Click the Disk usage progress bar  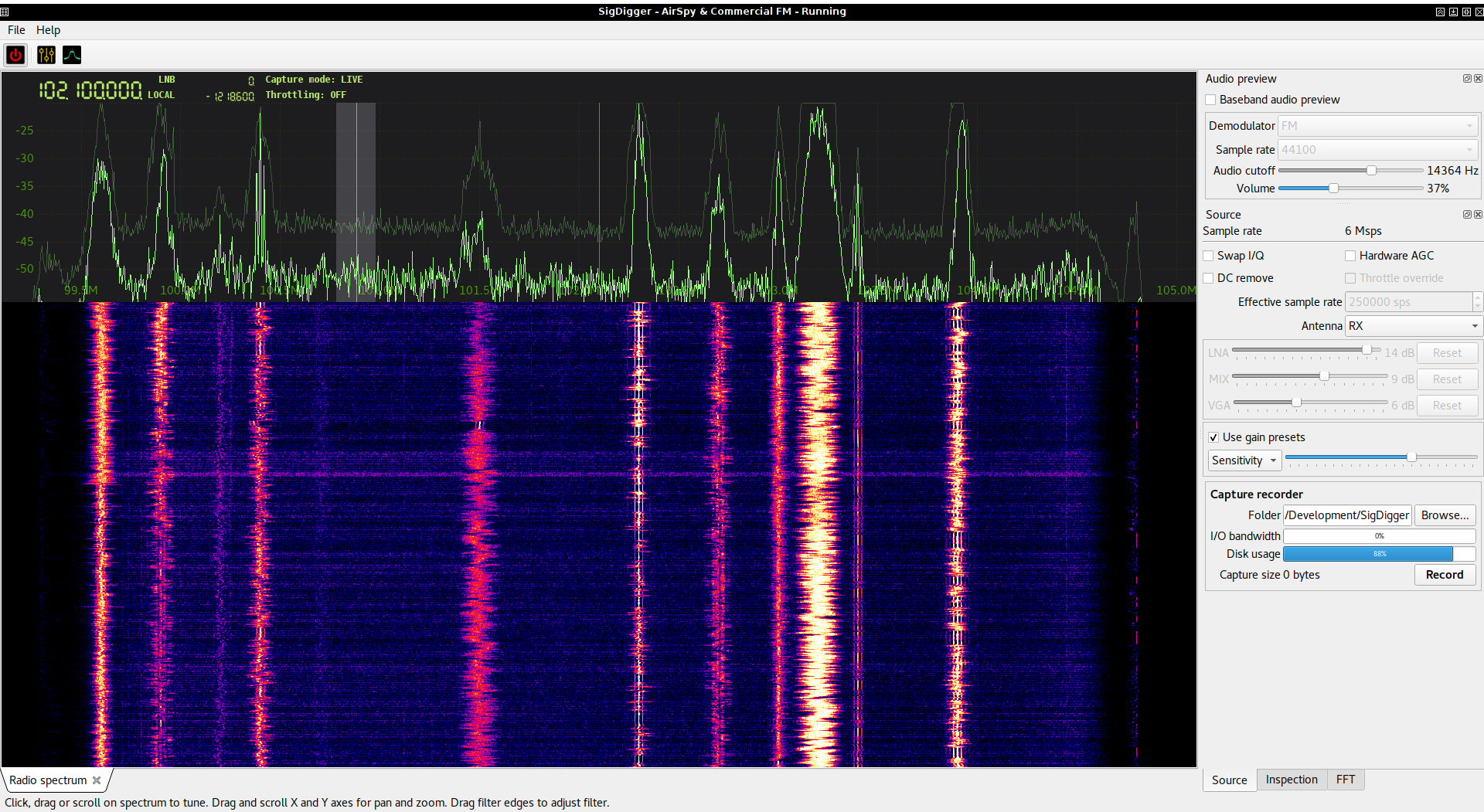[x=1379, y=554]
